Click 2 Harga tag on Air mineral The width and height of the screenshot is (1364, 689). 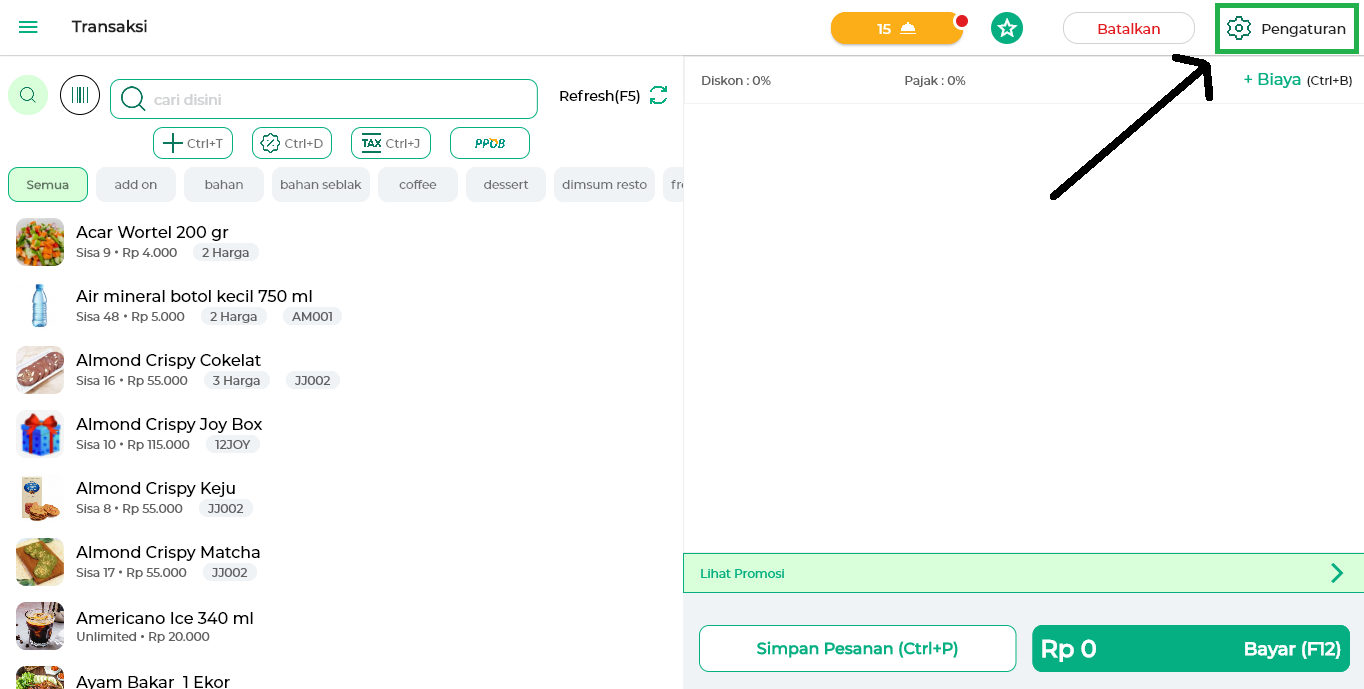coord(233,317)
